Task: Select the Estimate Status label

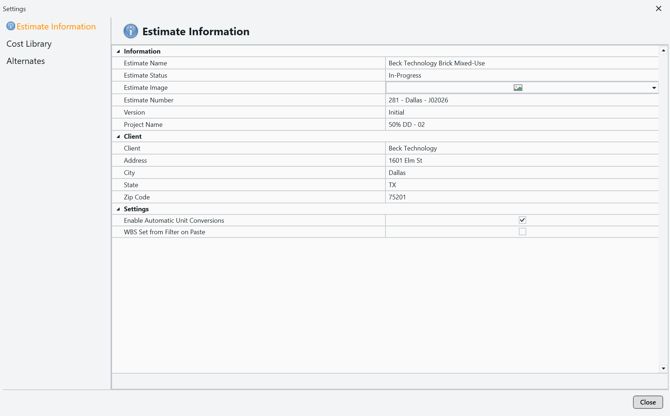Action: click(145, 75)
